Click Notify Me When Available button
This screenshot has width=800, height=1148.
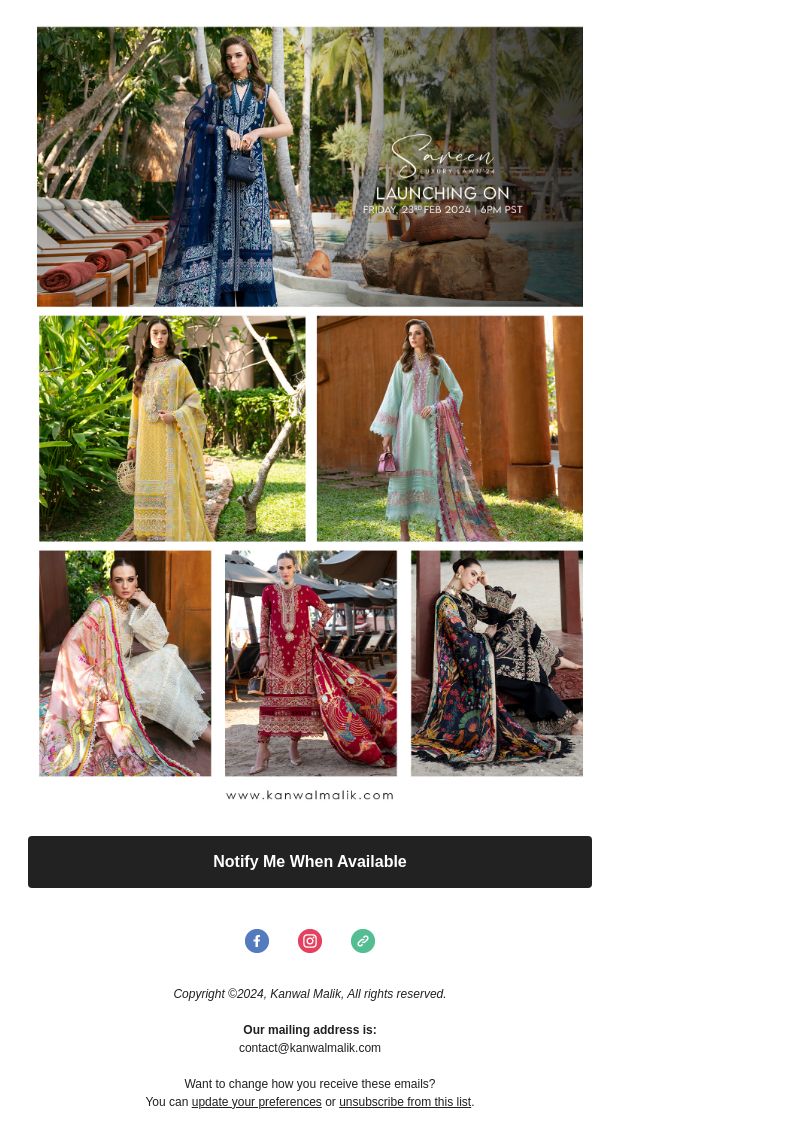(310, 862)
